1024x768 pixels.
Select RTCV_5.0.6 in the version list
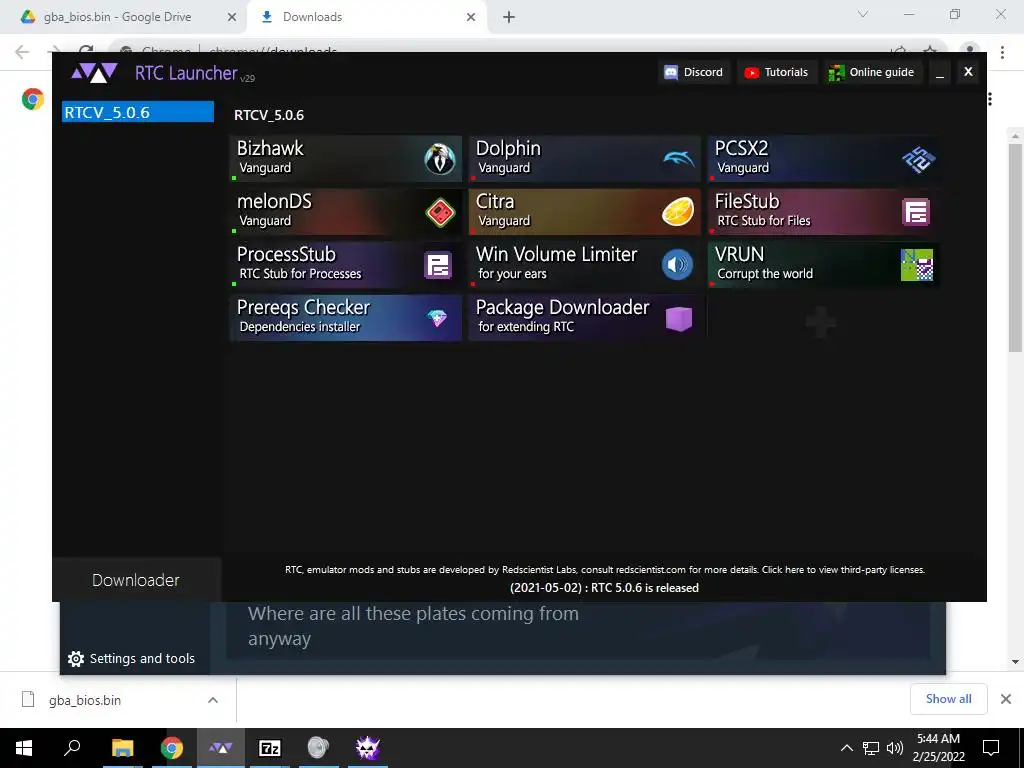(138, 112)
